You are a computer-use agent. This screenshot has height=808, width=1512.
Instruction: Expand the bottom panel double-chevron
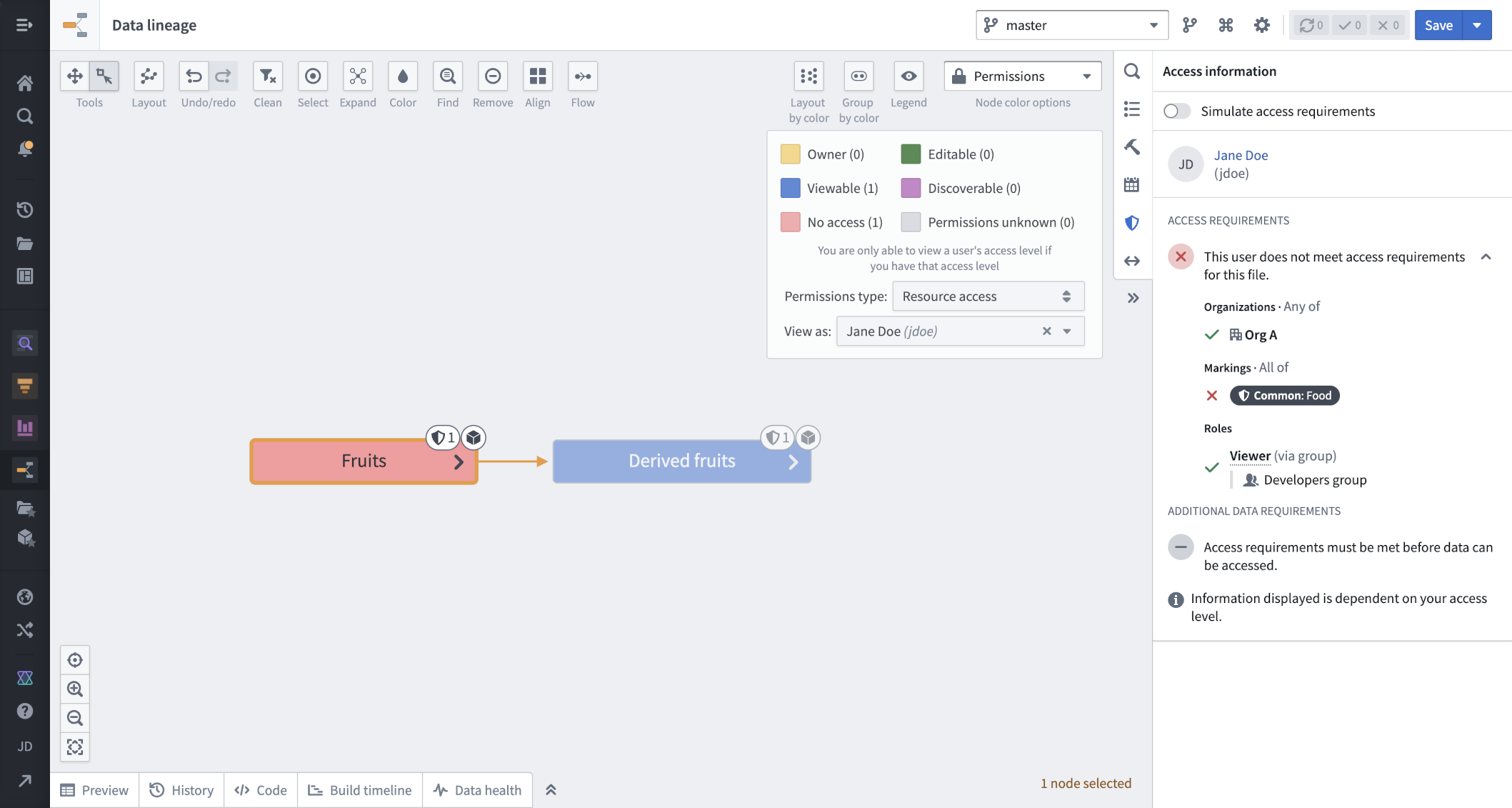tap(551, 790)
